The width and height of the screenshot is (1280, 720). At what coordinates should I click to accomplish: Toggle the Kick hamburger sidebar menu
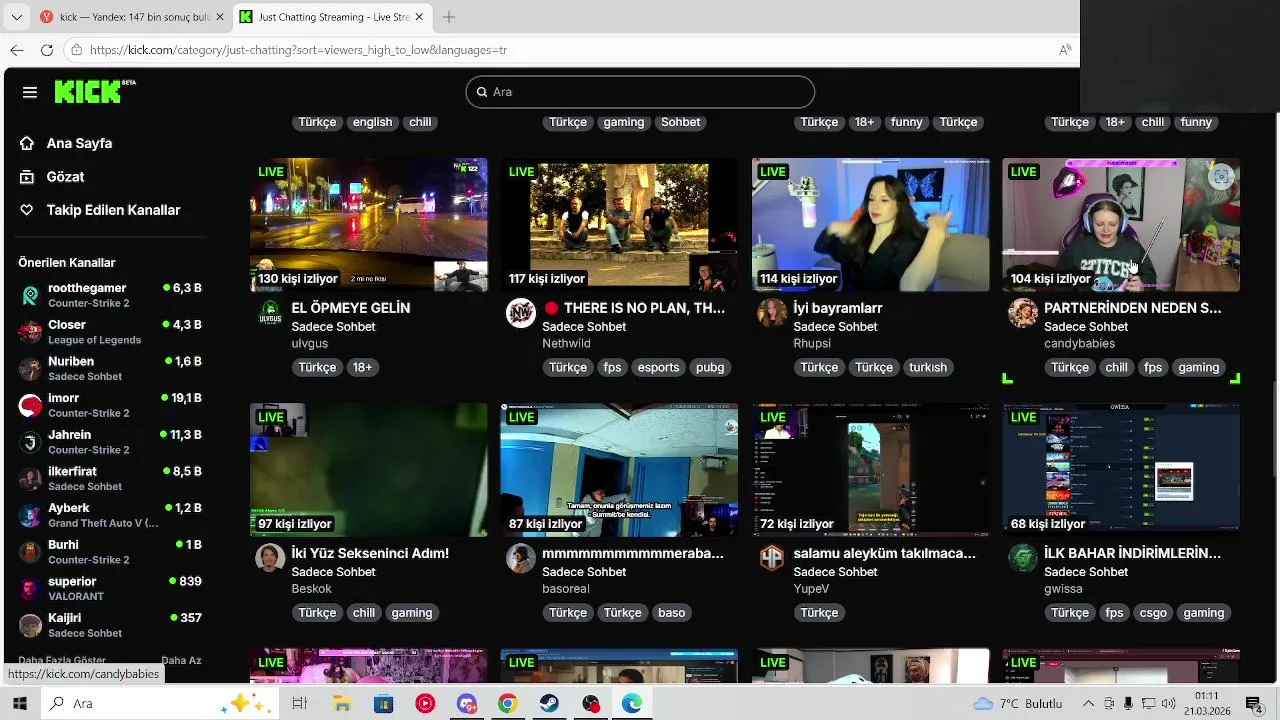point(30,92)
